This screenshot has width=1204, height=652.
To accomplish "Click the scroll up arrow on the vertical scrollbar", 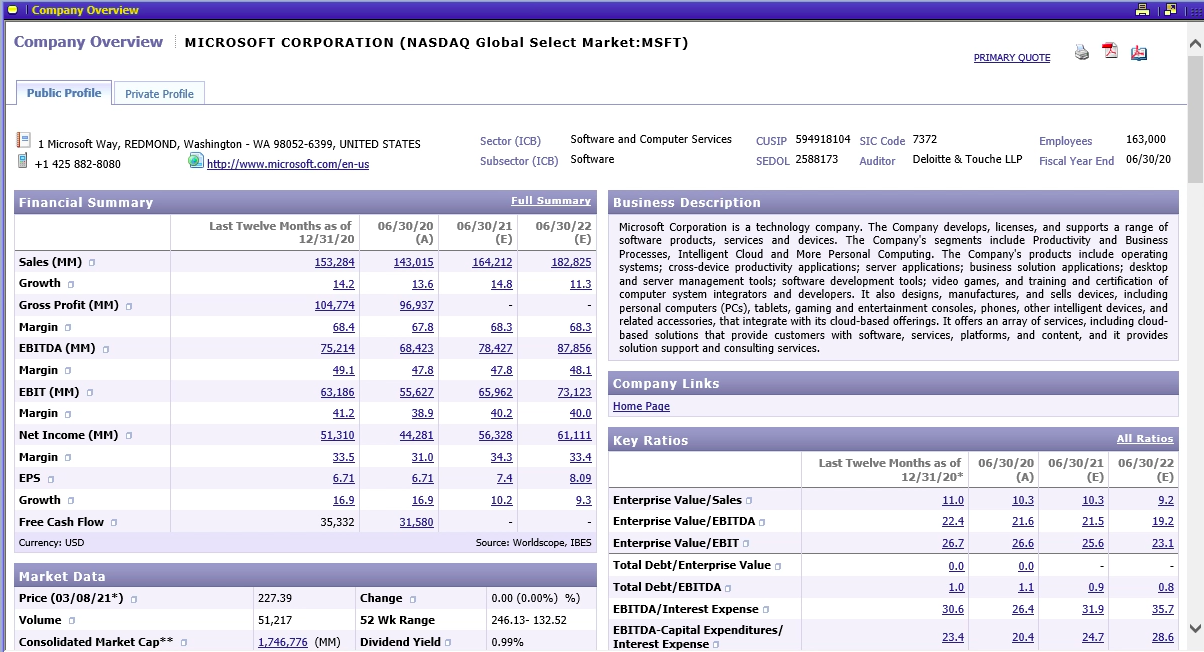I will 1195,45.
